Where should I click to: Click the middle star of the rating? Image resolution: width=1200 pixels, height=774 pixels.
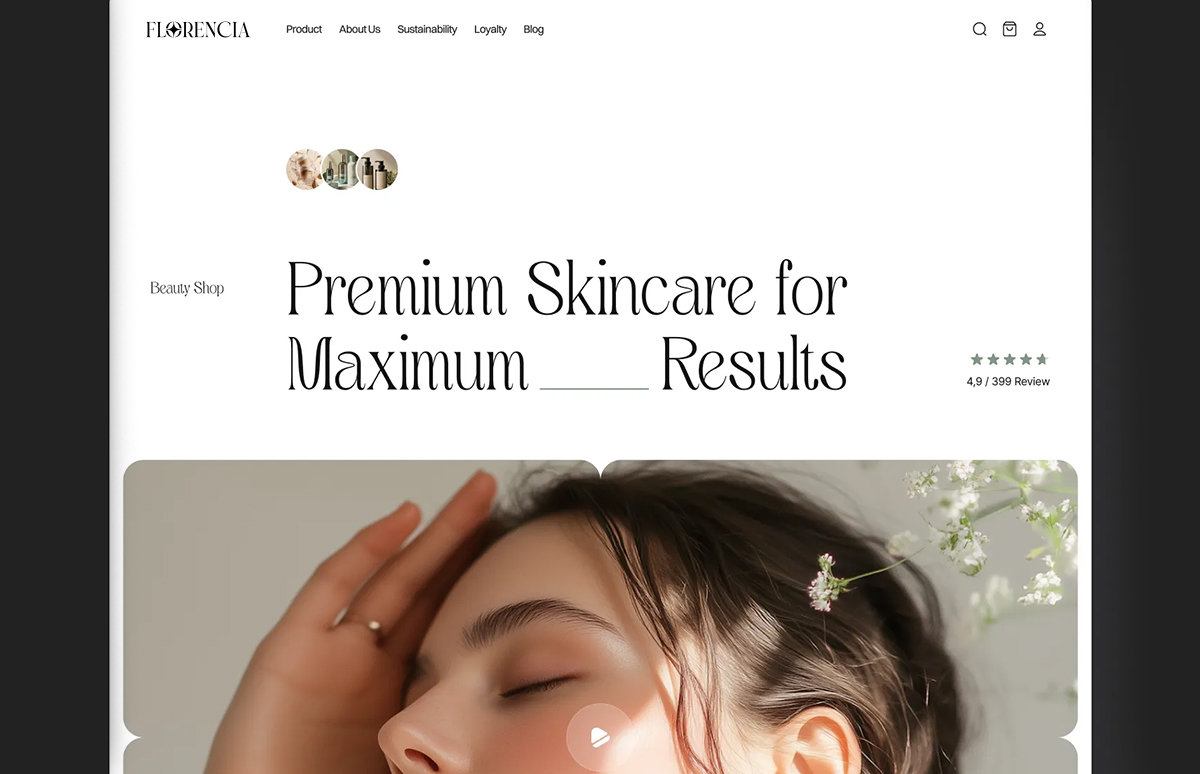point(1009,359)
